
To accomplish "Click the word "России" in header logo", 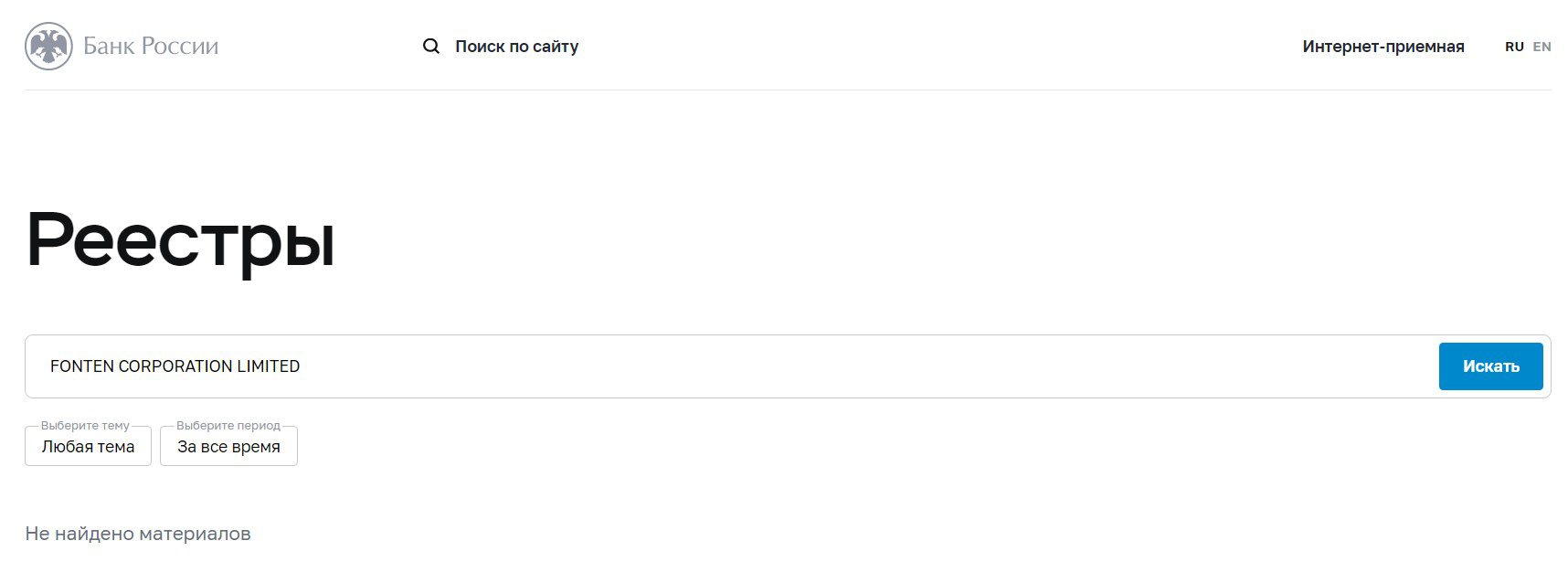I will 180,47.
